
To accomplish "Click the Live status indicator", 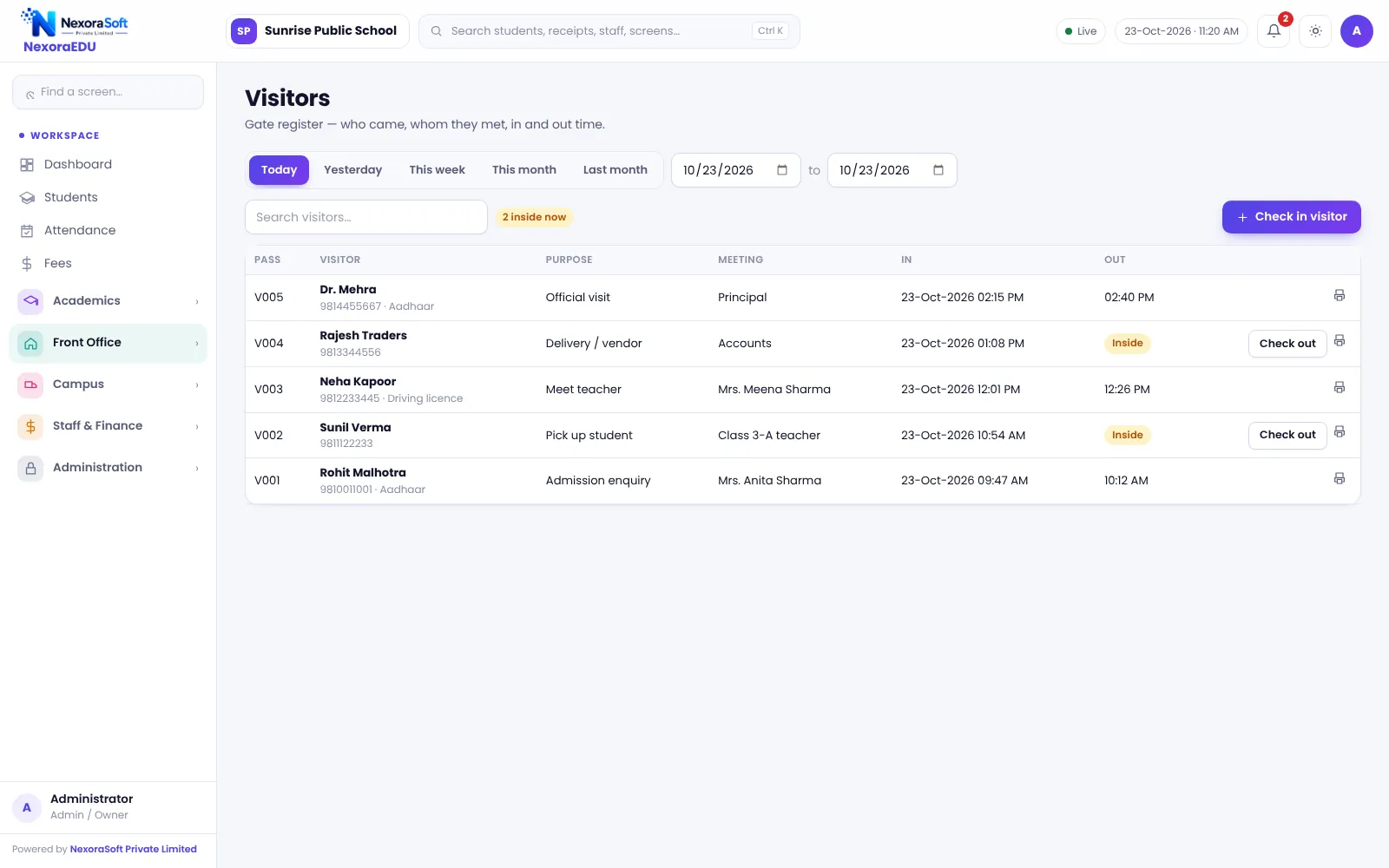I will (x=1080, y=31).
